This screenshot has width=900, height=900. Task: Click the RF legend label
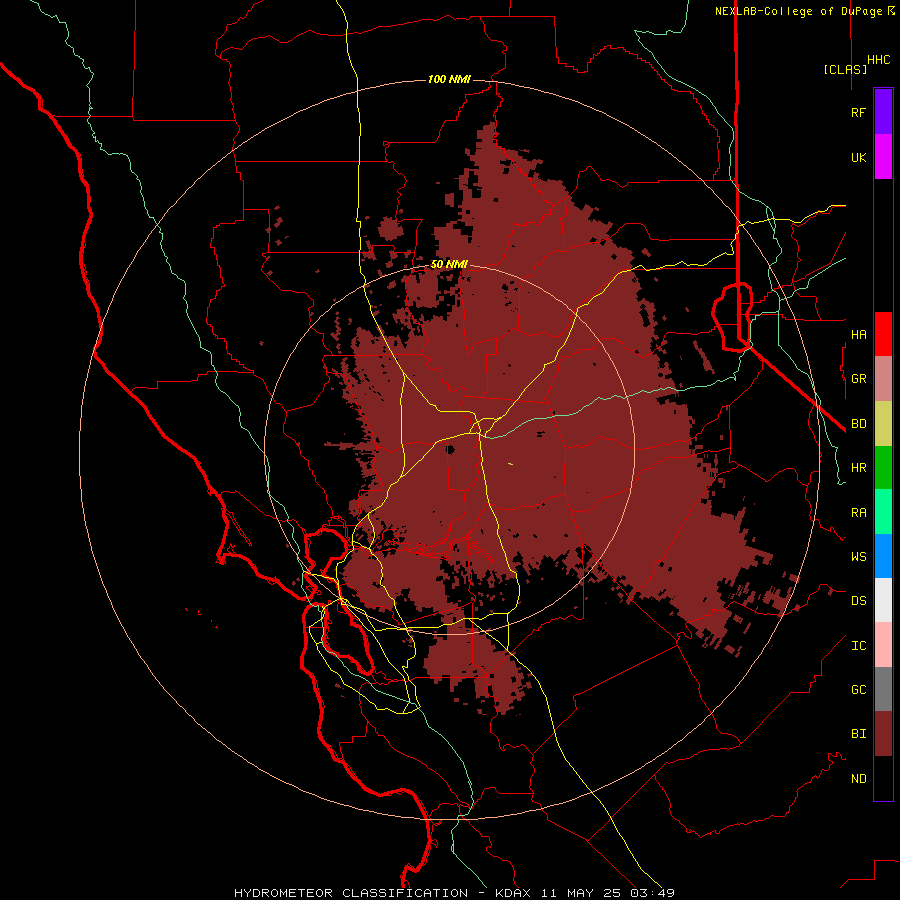tap(859, 113)
